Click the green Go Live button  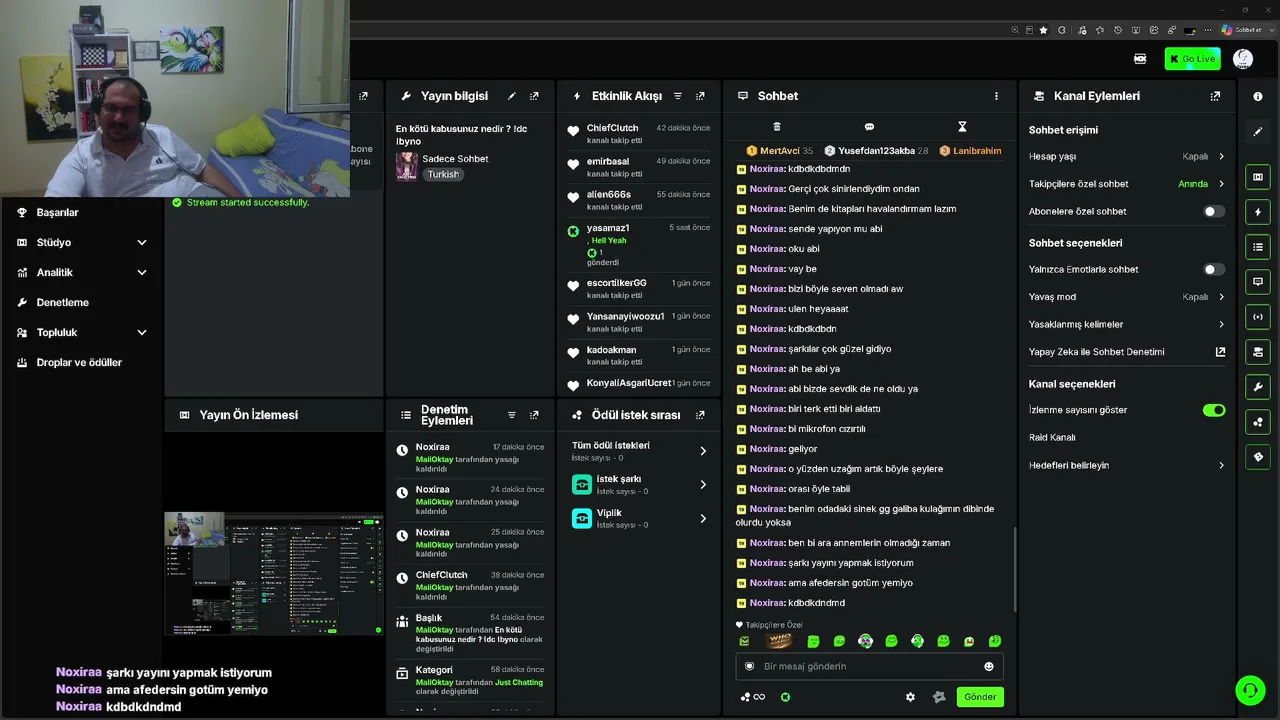tap(1192, 59)
